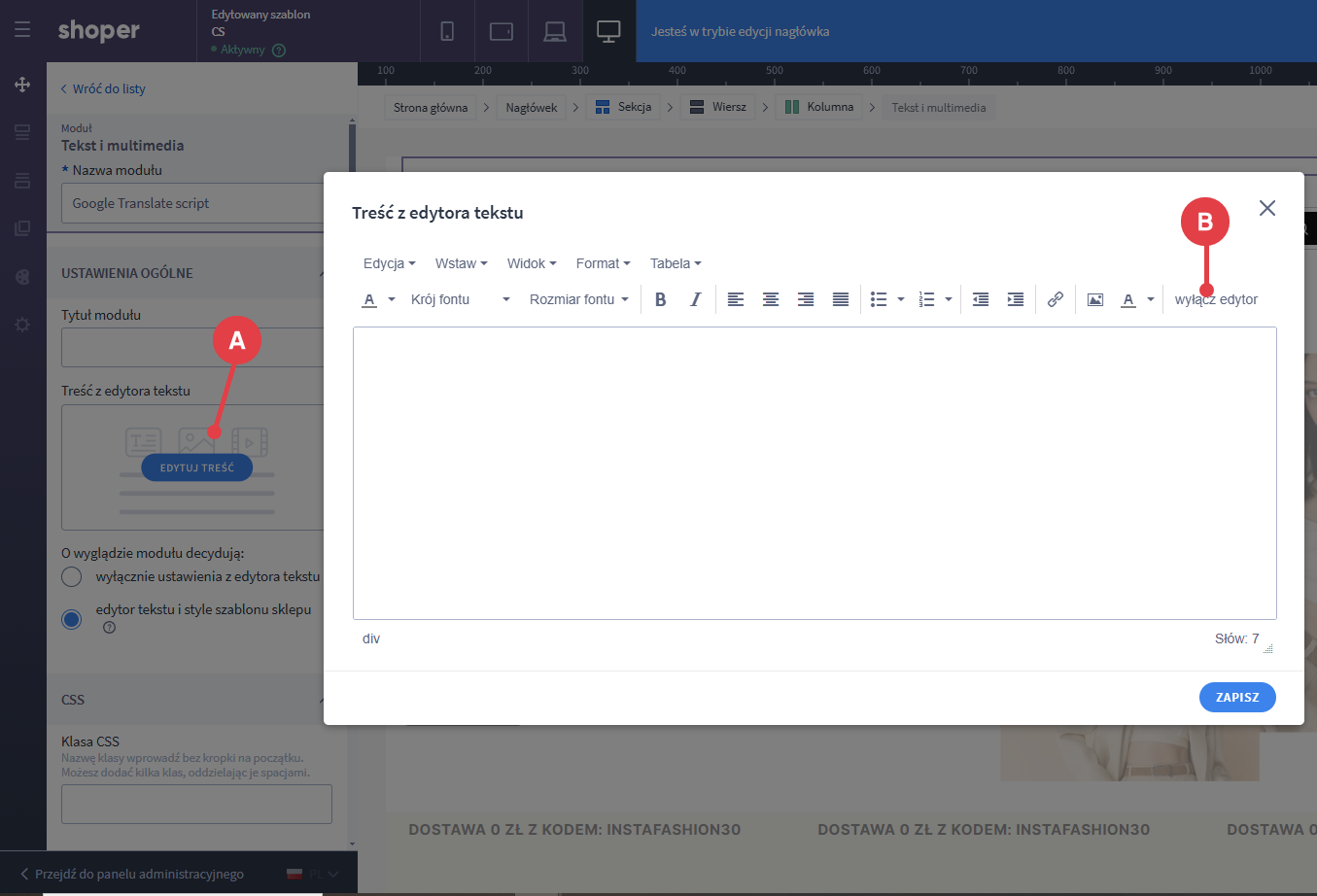Expand bullet list style options arrow
Viewport: 1317px width, 896px height.
click(x=901, y=299)
